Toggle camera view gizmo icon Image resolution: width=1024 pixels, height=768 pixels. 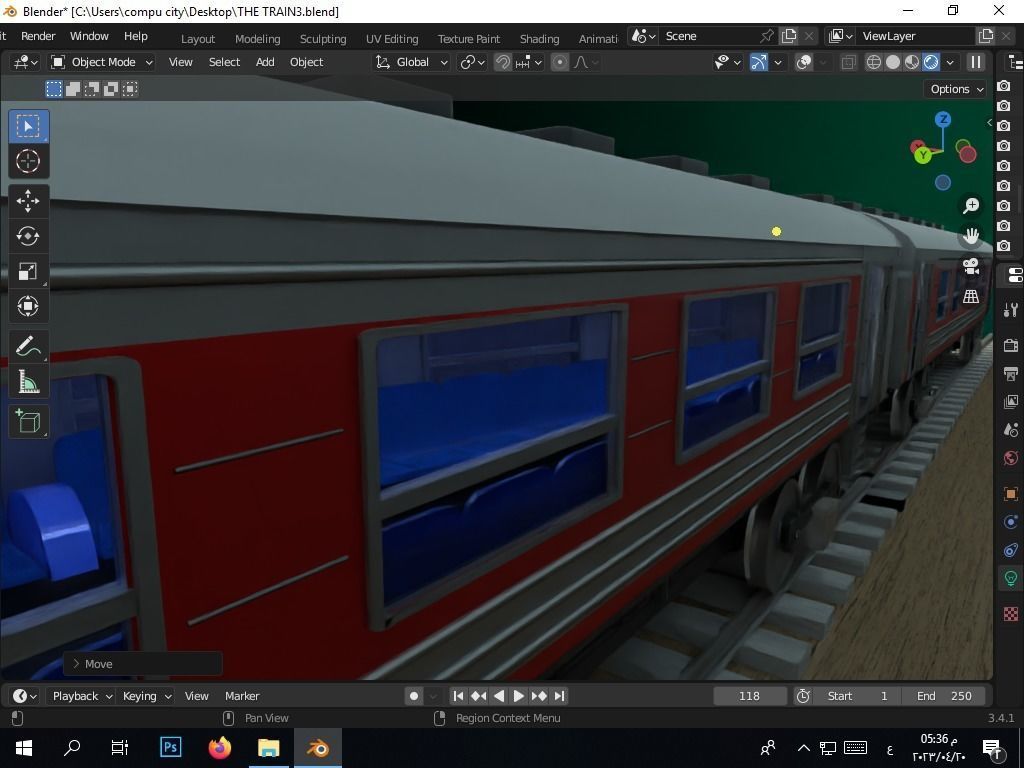click(971, 266)
